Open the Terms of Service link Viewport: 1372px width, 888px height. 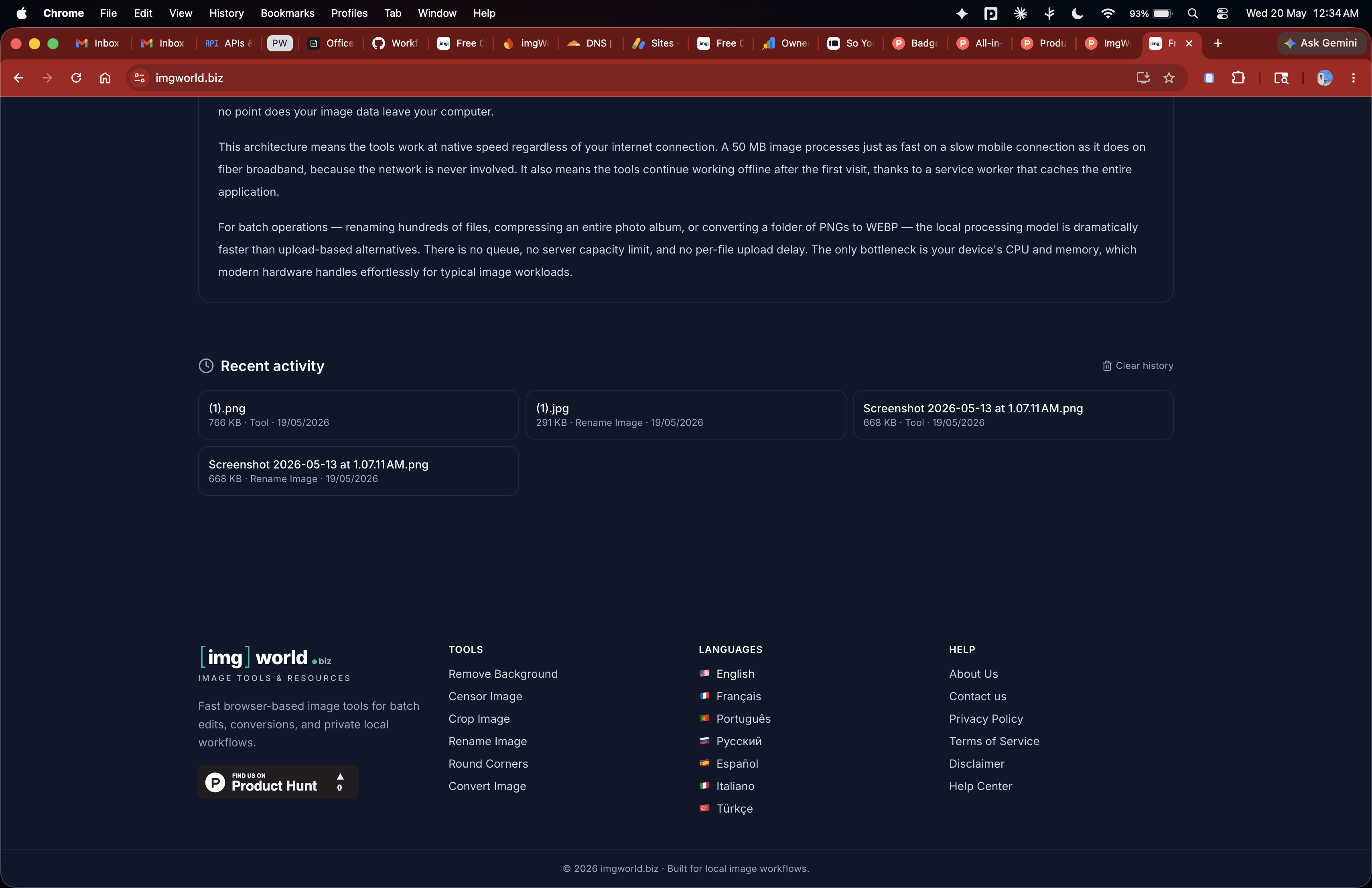[994, 741]
